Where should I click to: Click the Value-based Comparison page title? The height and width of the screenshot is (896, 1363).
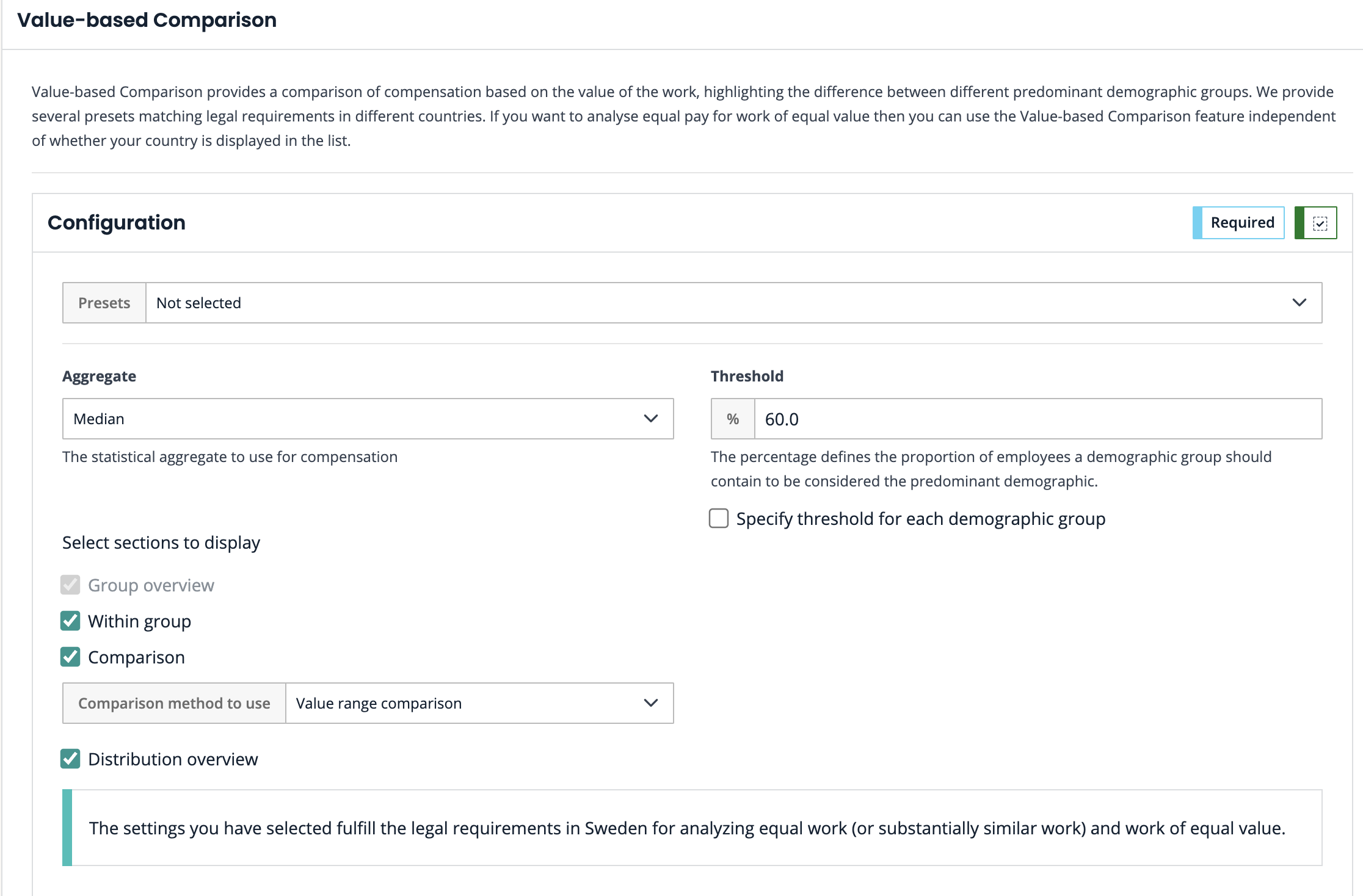147,20
